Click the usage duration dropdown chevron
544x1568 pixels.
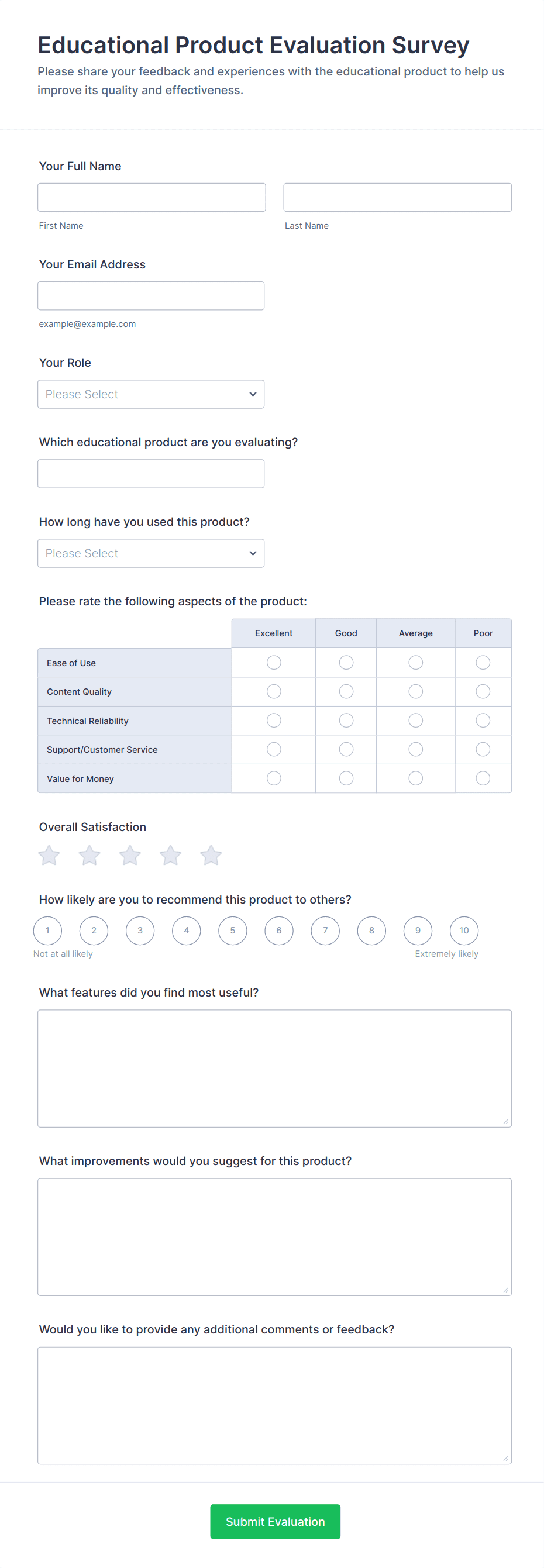coord(253,553)
